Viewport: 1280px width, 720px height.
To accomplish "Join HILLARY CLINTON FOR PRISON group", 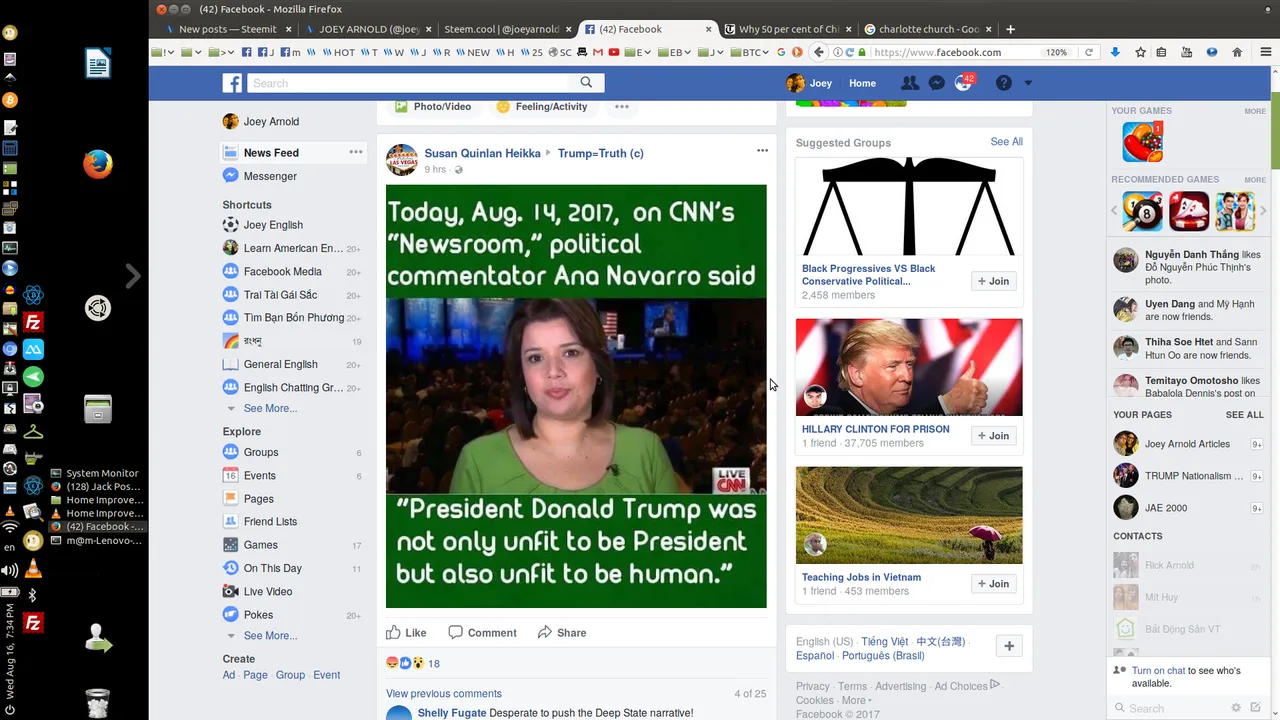I will tap(994, 435).
